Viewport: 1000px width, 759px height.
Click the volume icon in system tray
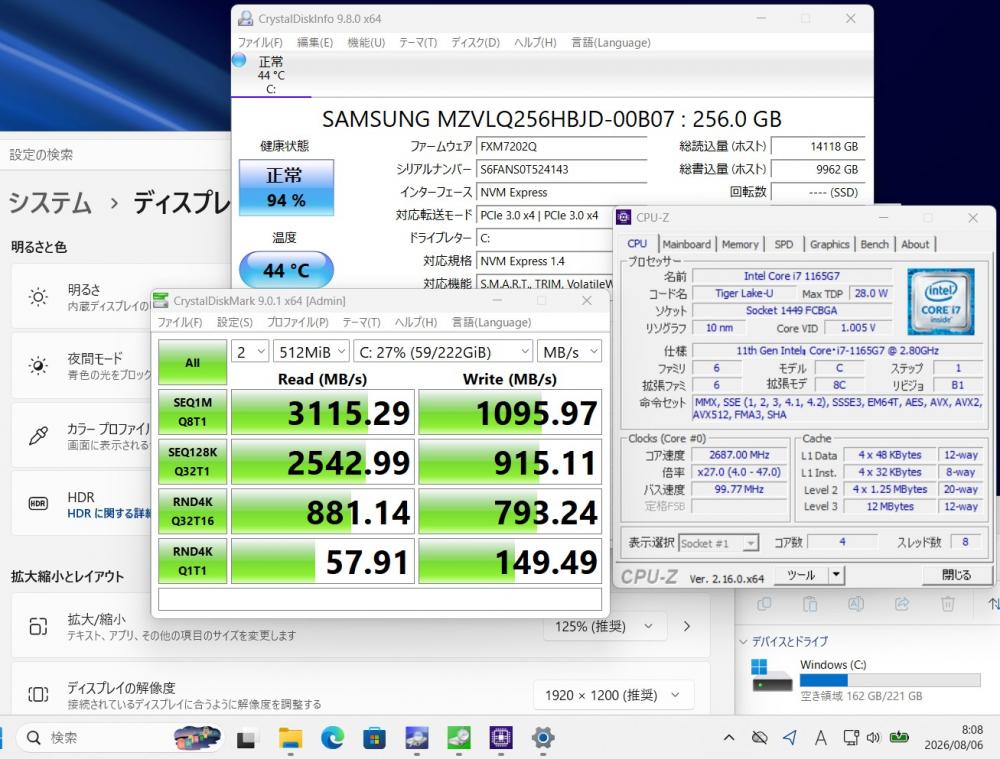873,737
